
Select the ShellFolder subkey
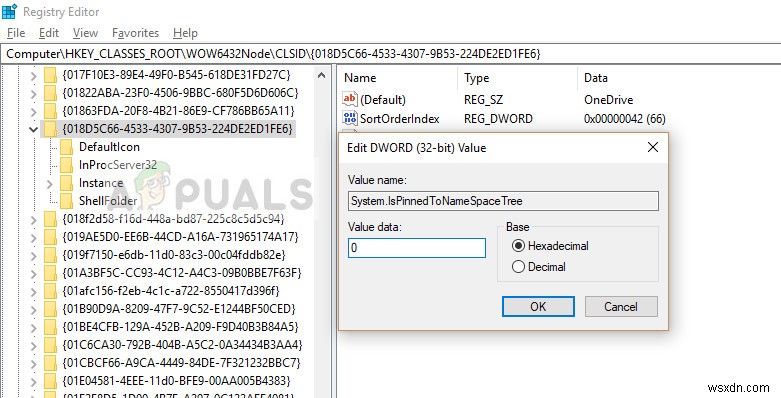pos(108,201)
